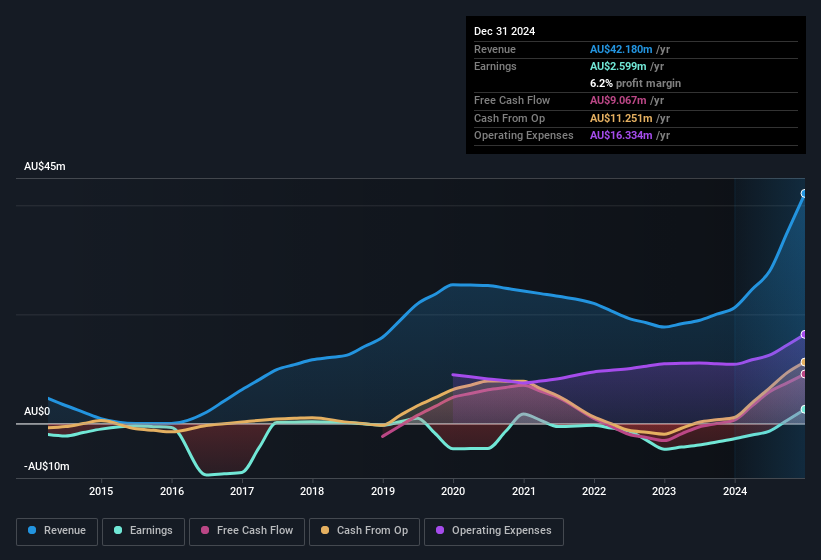Click the 2019 x-axis label
821x560 pixels.
click(383, 491)
